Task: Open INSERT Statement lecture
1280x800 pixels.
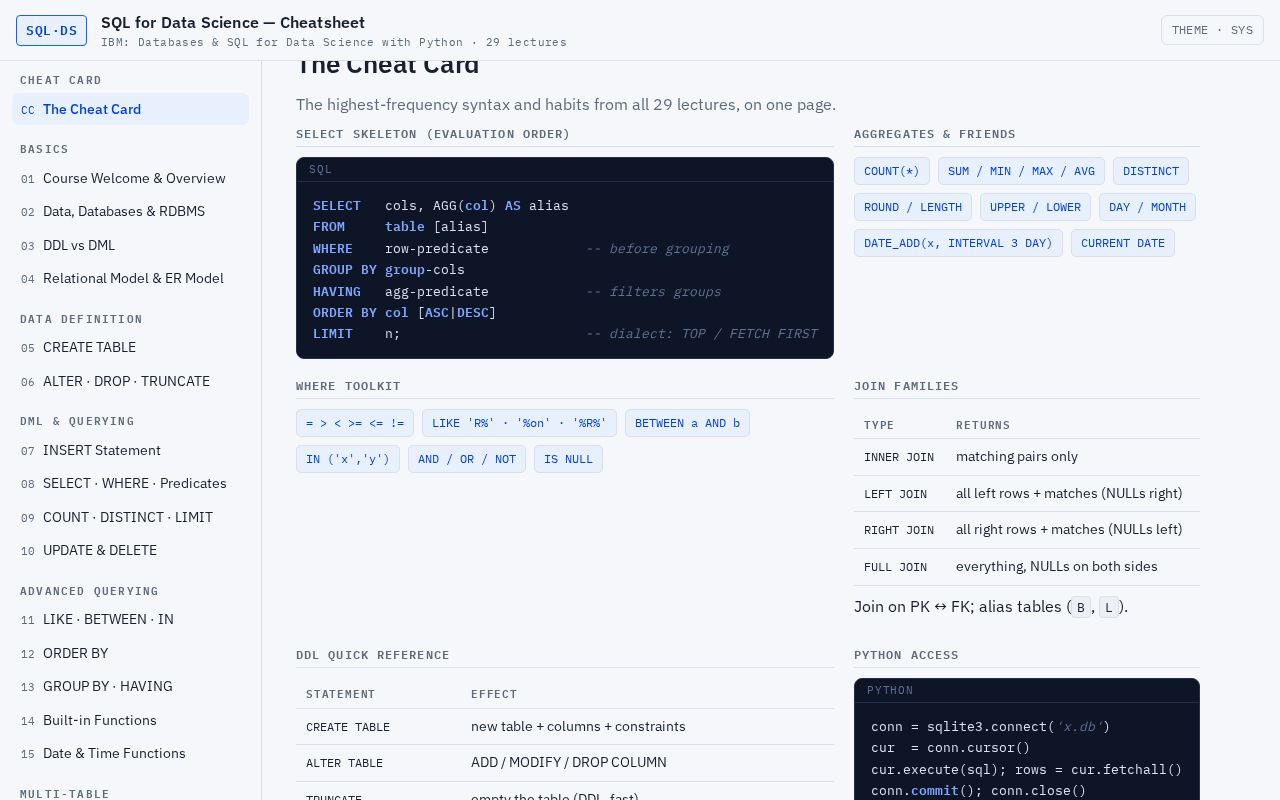Action: (130, 450)
